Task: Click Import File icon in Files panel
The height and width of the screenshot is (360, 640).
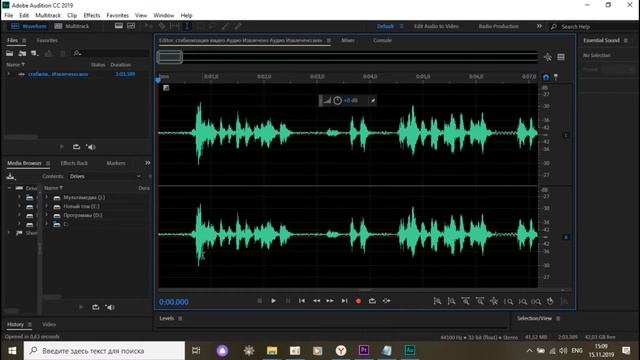Action: coord(22,53)
